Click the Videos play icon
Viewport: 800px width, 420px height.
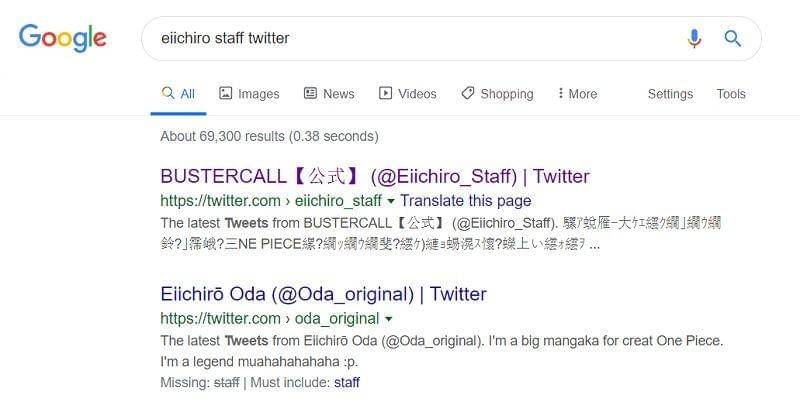pyautogui.click(x=385, y=93)
